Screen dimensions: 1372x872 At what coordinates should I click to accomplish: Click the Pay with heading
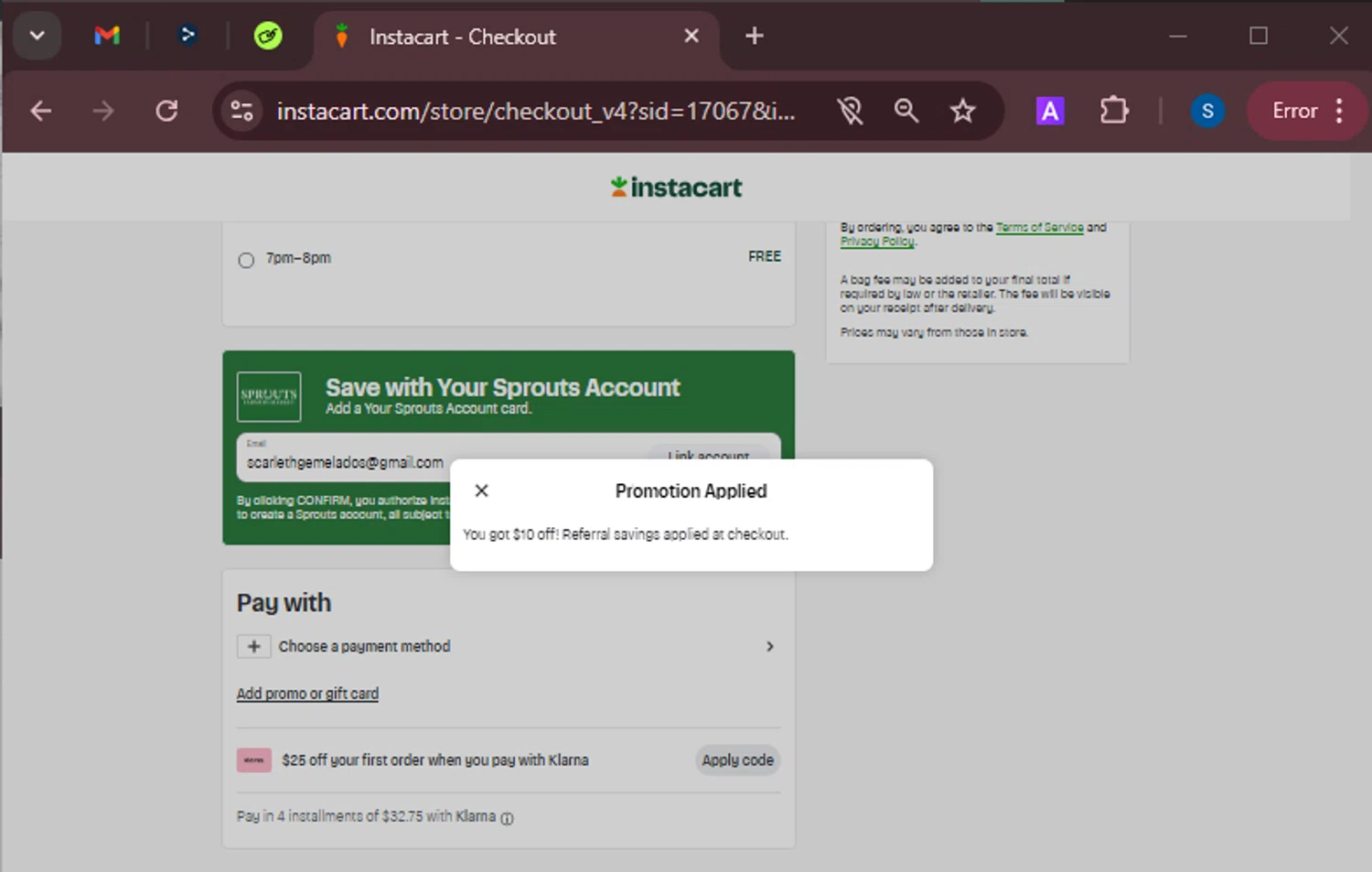click(284, 603)
